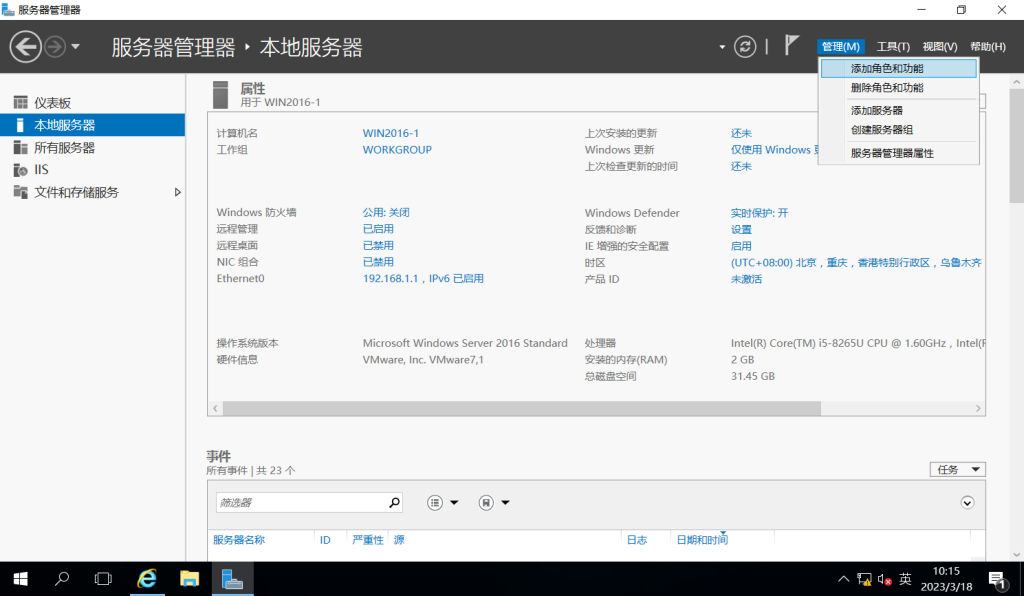The image size is (1024, 596).
Task: Select 创建服务器组 menu entry
Action: [899, 129]
